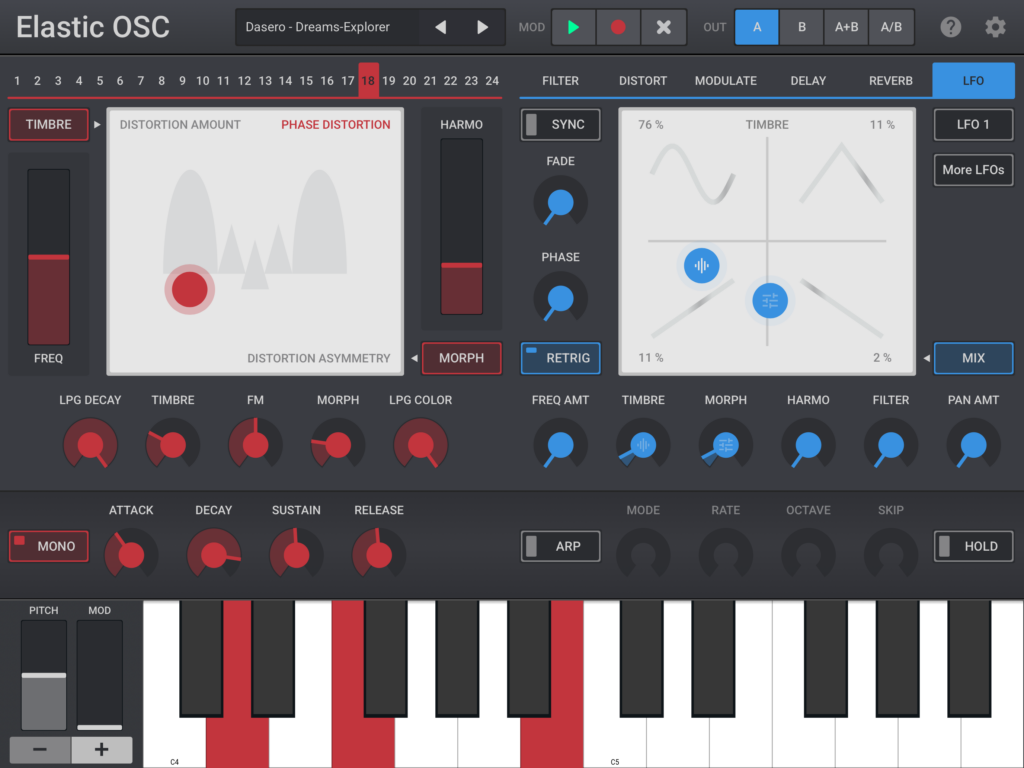Open the PHASE DISTORTION algorithm selector
Image resolution: width=1024 pixels, height=768 pixels.
pos(336,125)
